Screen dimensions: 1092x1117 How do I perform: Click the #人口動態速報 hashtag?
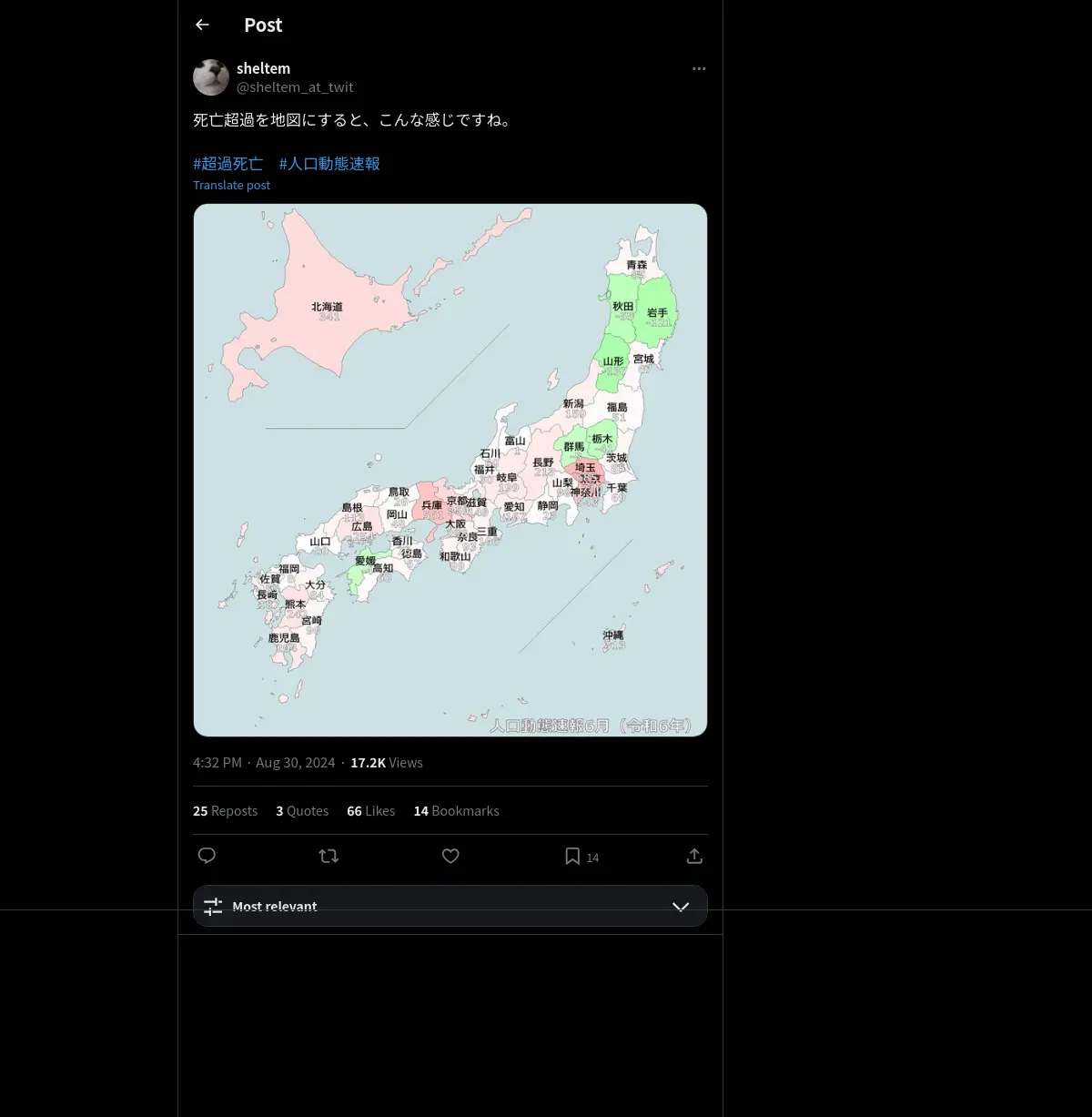click(x=329, y=164)
